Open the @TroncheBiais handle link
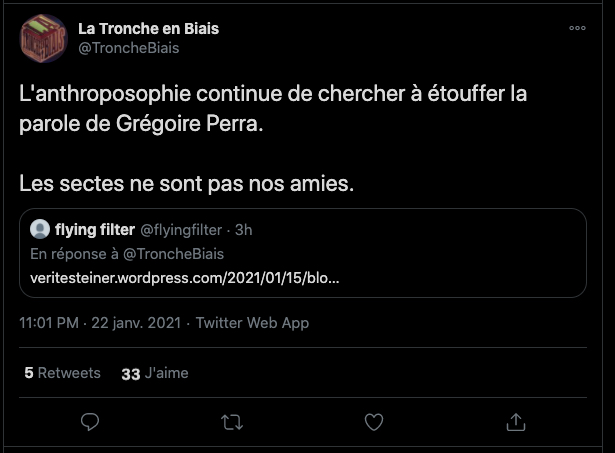 [x=128, y=47]
